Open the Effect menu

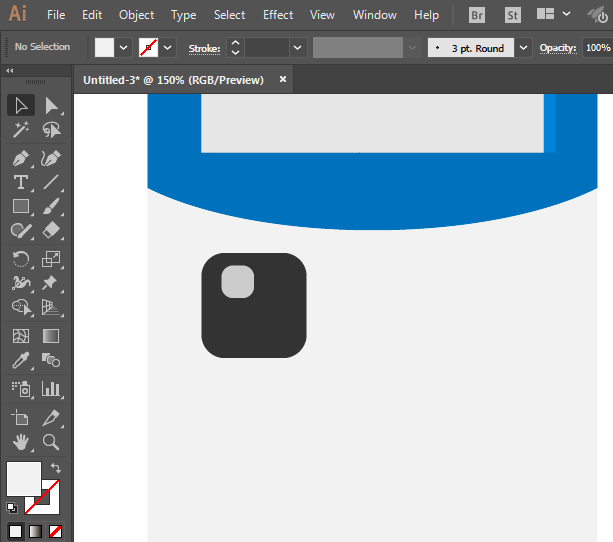coord(278,15)
